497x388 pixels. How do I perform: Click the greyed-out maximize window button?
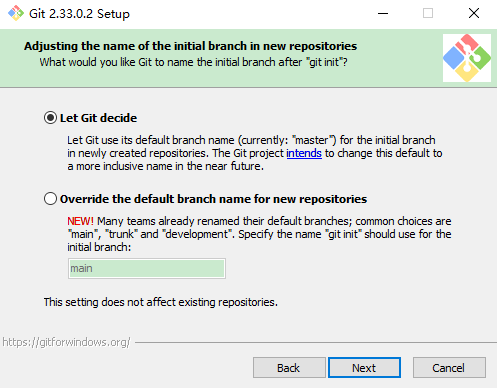coord(428,13)
